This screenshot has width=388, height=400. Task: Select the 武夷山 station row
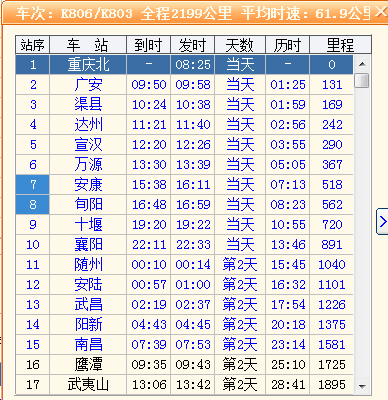click(184, 385)
